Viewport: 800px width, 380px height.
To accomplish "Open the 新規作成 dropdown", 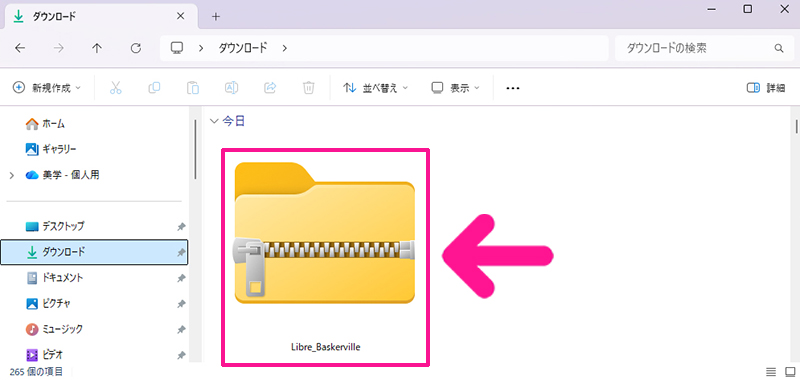I will 46,88.
